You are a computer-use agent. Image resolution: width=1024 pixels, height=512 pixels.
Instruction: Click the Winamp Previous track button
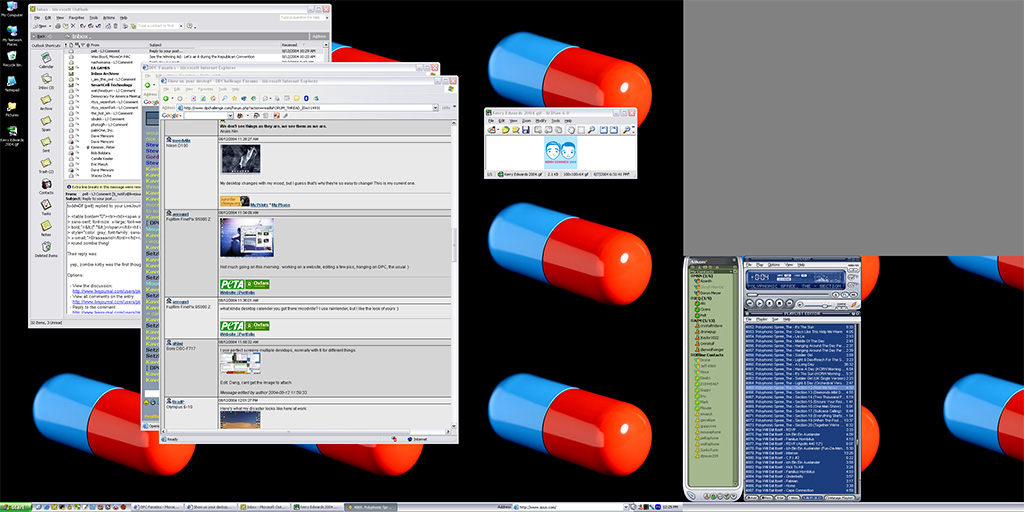pyautogui.click(x=750, y=303)
